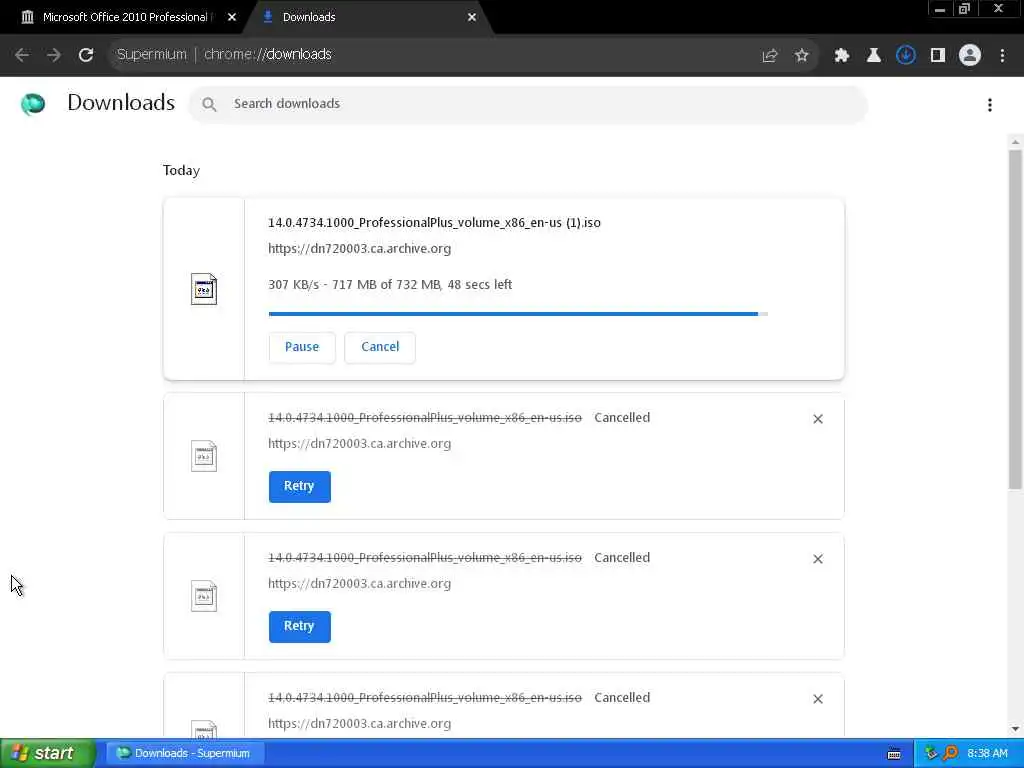This screenshot has height=768, width=1024.
Task: Open the flask experiments icon
Action: click(x=873, y=56)
